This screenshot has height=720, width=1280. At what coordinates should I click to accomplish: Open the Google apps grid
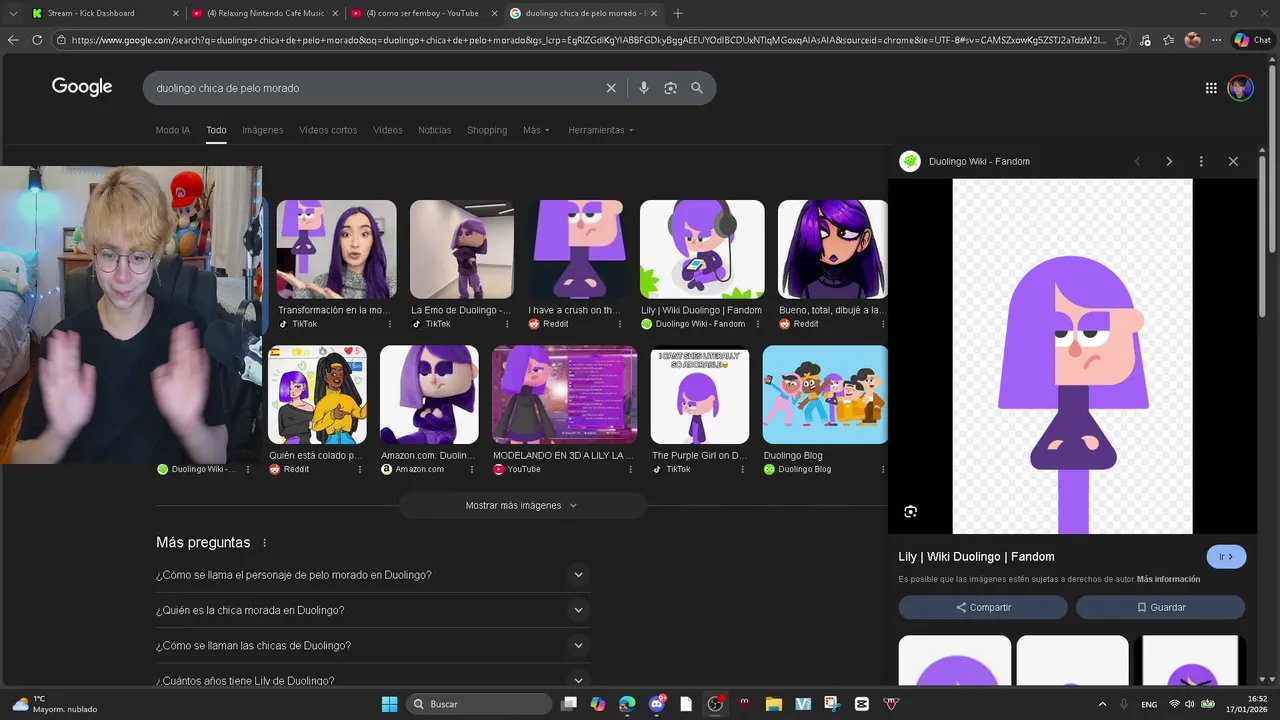(x=1211, y=88)
